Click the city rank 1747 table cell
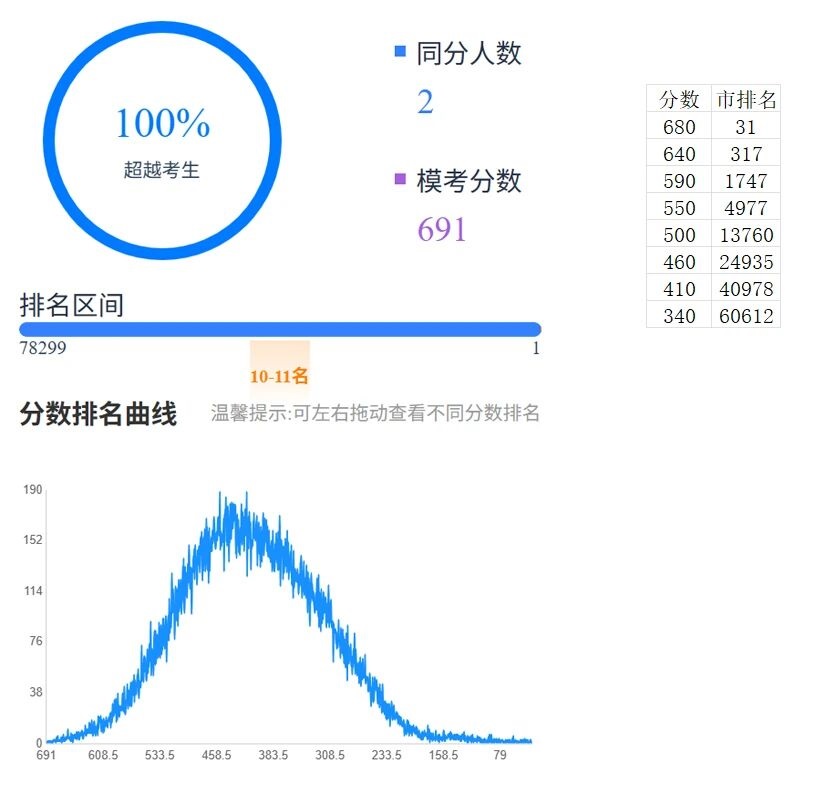Image resolution: width=832 pixels, height=785 pixels. [x=746, y=181]
